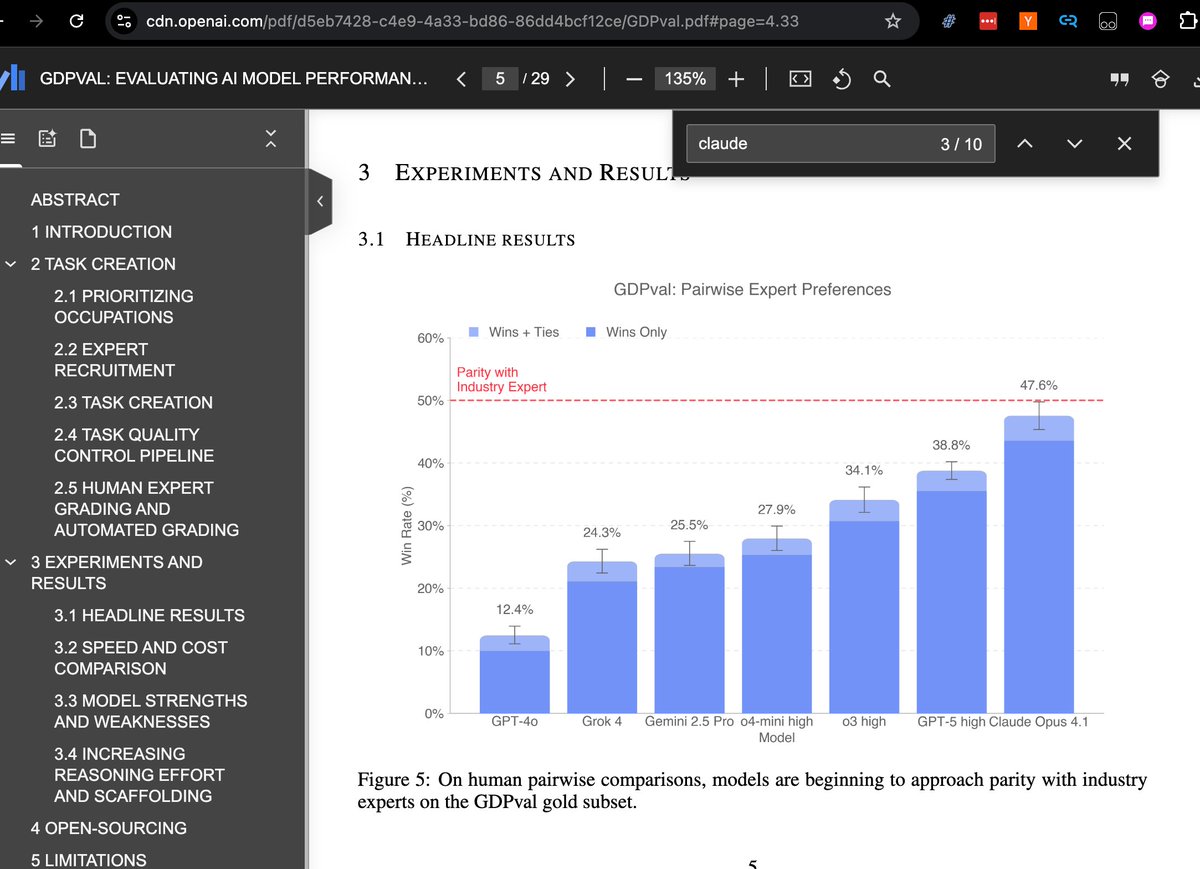Bookmark this page with the star icon
1200x869 pixels.
coord(893,20)
